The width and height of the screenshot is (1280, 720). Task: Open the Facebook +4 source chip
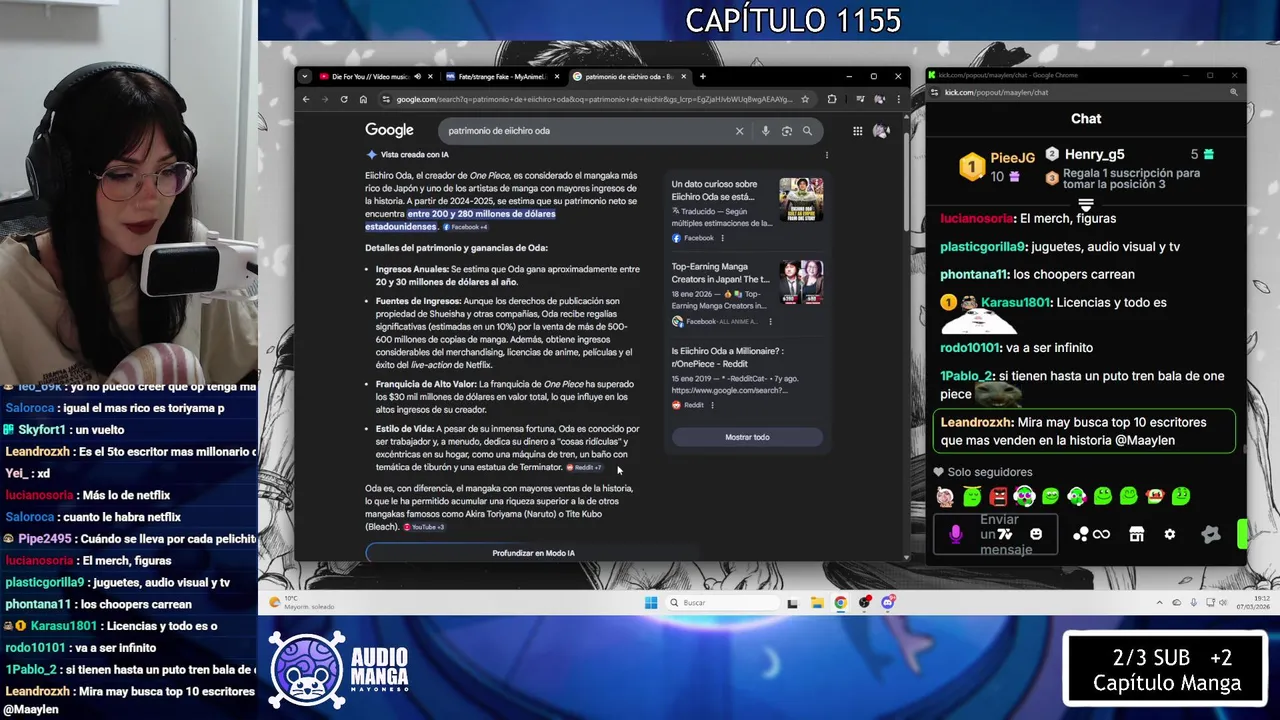tap(465, 227)
